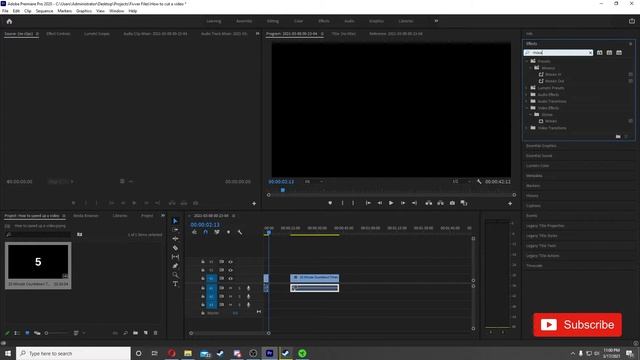
Task: Toggle the lock on V1 track
Action: [203, 278]
